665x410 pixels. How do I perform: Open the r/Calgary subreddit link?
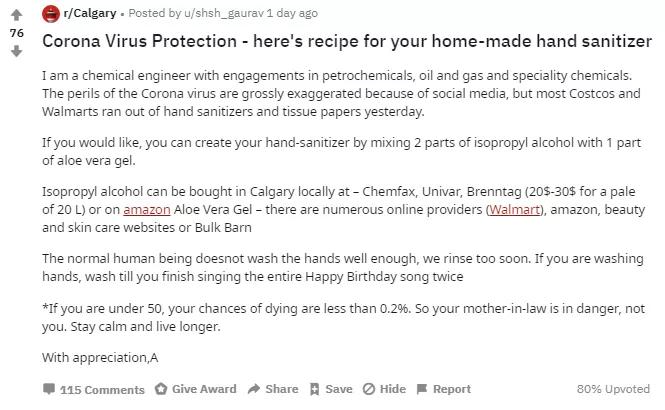89,13
